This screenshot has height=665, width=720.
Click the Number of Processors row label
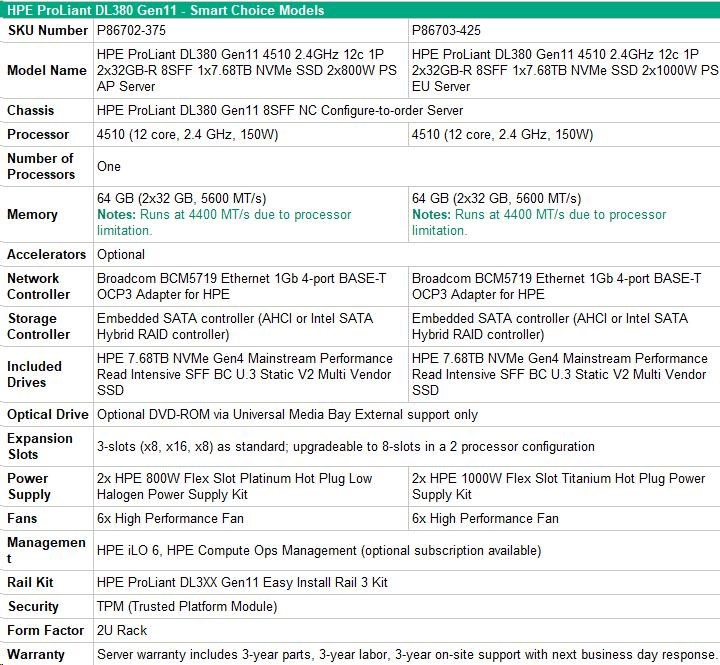[41, 166]
